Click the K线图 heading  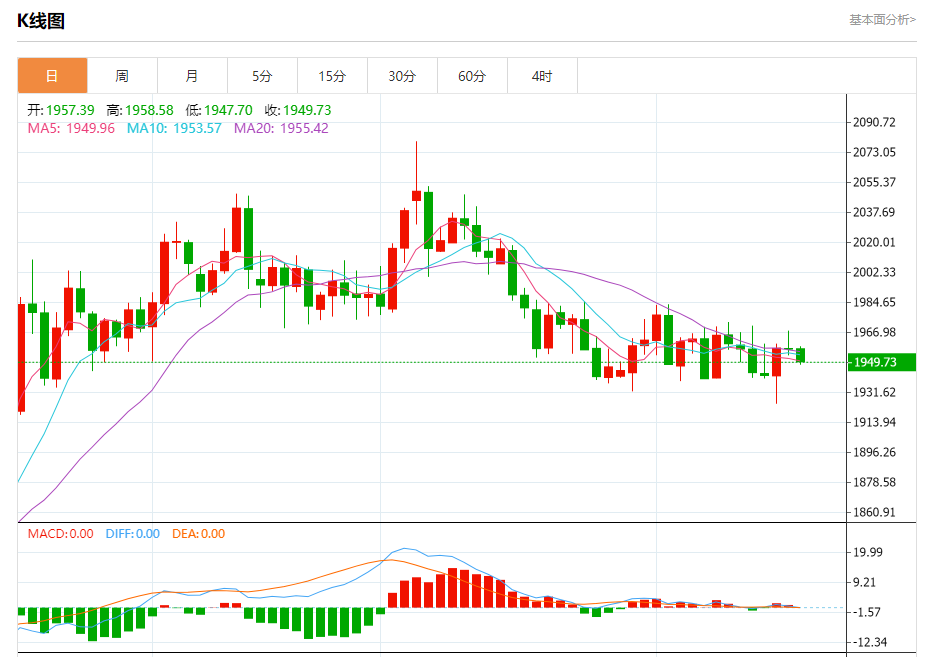(40, 21)
